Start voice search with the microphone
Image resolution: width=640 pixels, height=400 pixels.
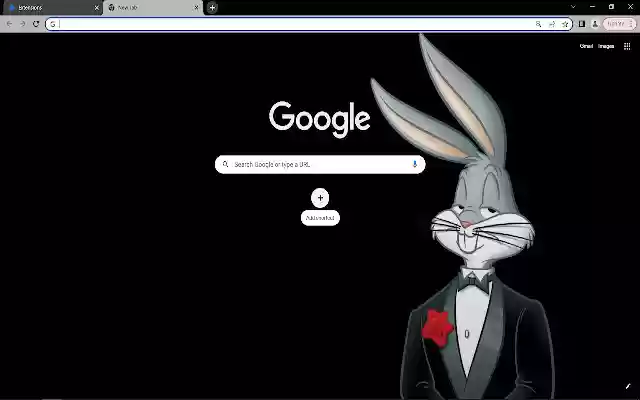coord(415,164)
